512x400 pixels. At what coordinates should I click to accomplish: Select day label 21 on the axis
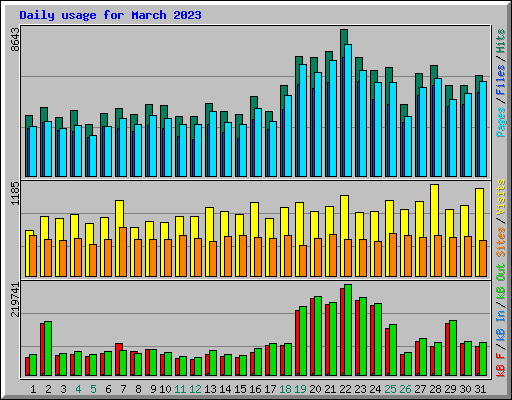[x=330, y=389]
